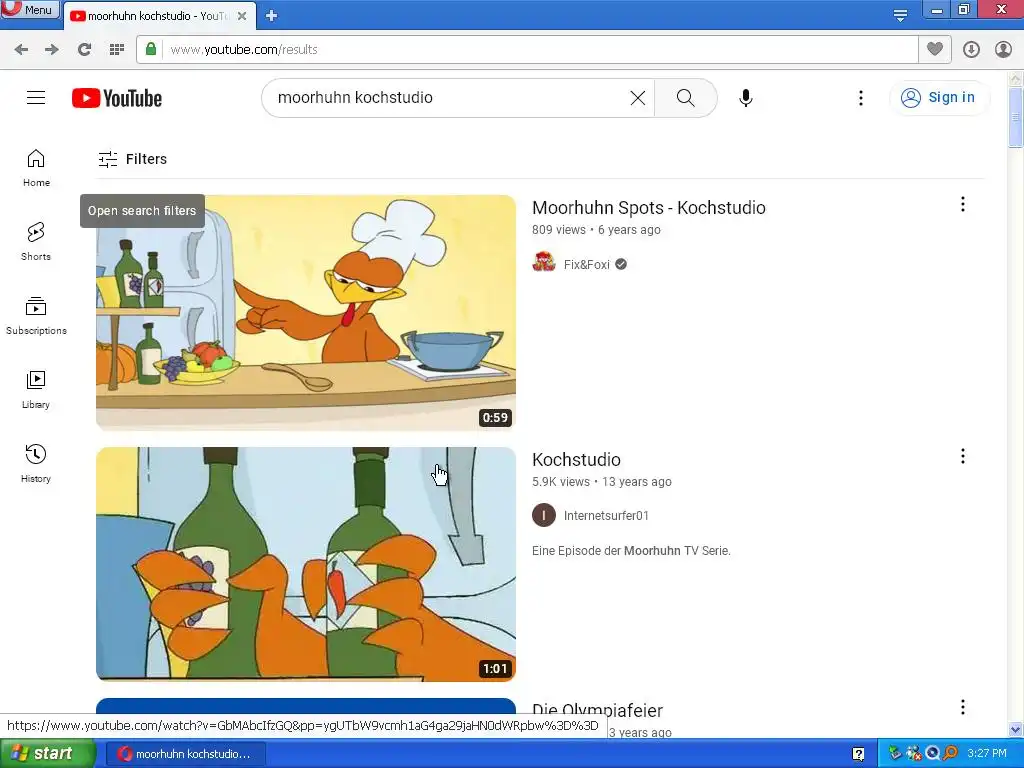
Task: Click the magnifier search button
Action: (686, 98)
